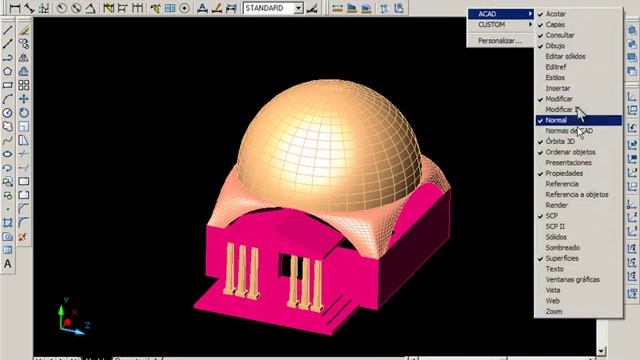
Task: Uncheck the Modificar toolbar
Action: [578, 99]
